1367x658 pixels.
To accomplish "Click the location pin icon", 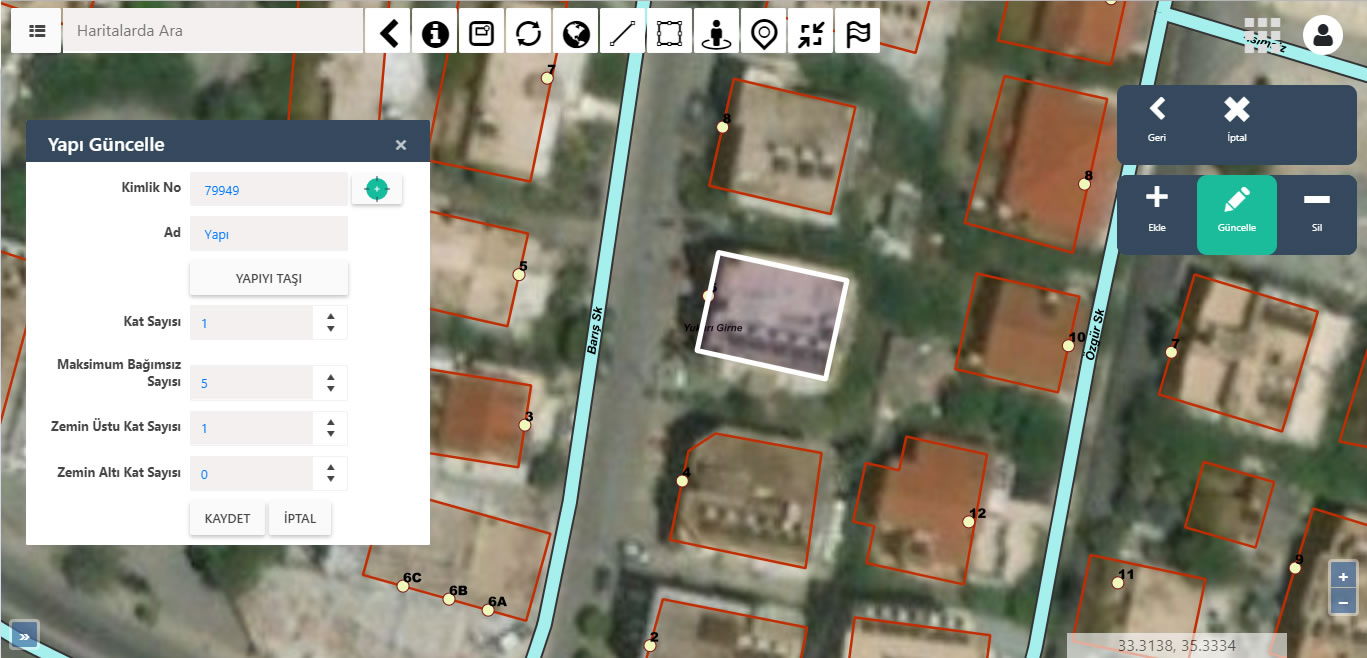I will 764,31.
